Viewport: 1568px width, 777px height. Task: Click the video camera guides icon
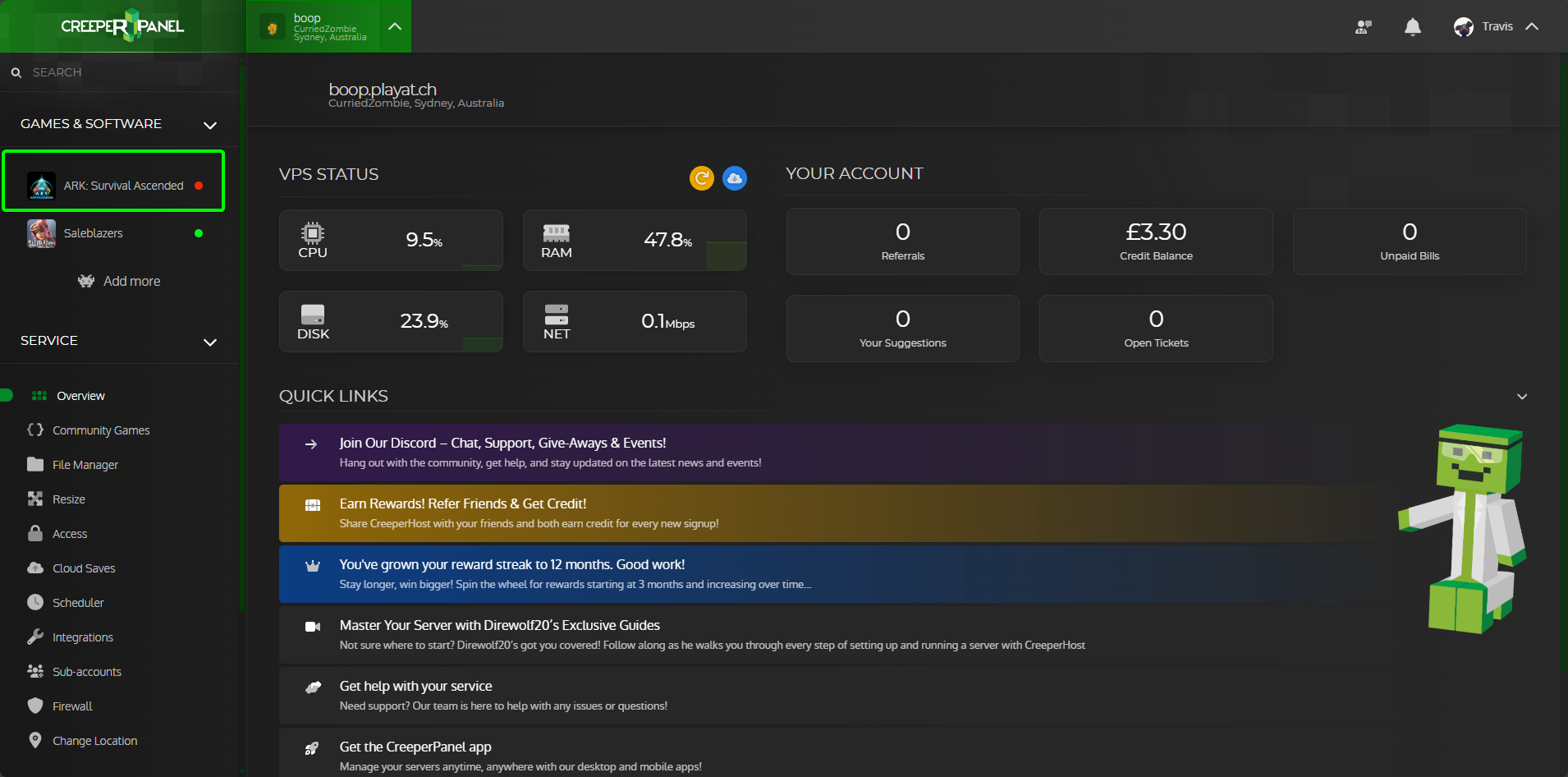(313, 627)
